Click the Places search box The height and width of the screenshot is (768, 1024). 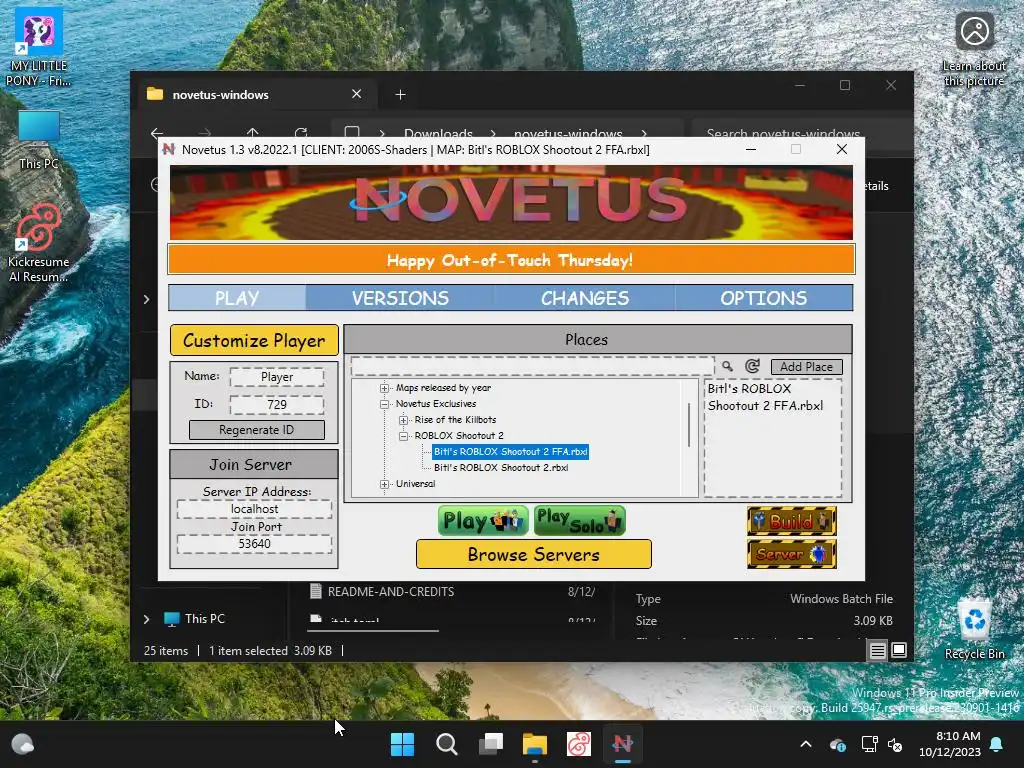tap(532, 366)
